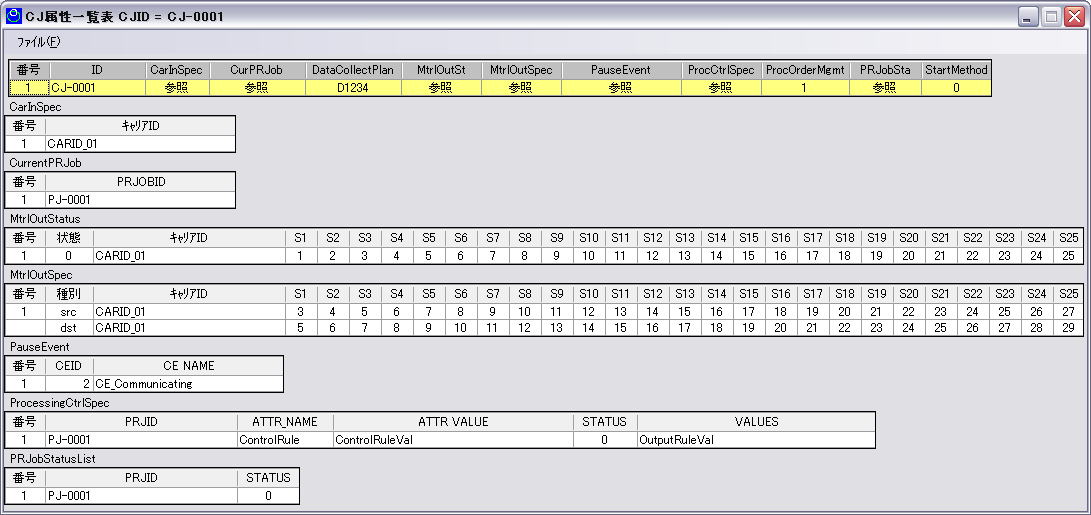The height and width of the screenshot is (515, 1091).
Task: Select the D1234 DataCollectPlan cell
Action: pyautogui.click(x=353, y=88)
